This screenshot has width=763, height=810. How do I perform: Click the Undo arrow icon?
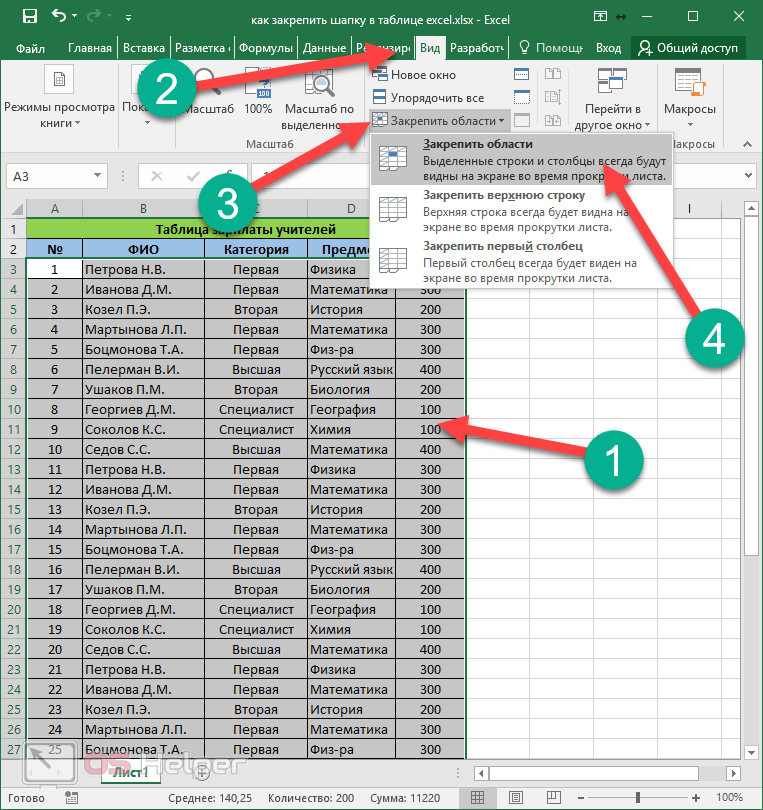(58, 17)
